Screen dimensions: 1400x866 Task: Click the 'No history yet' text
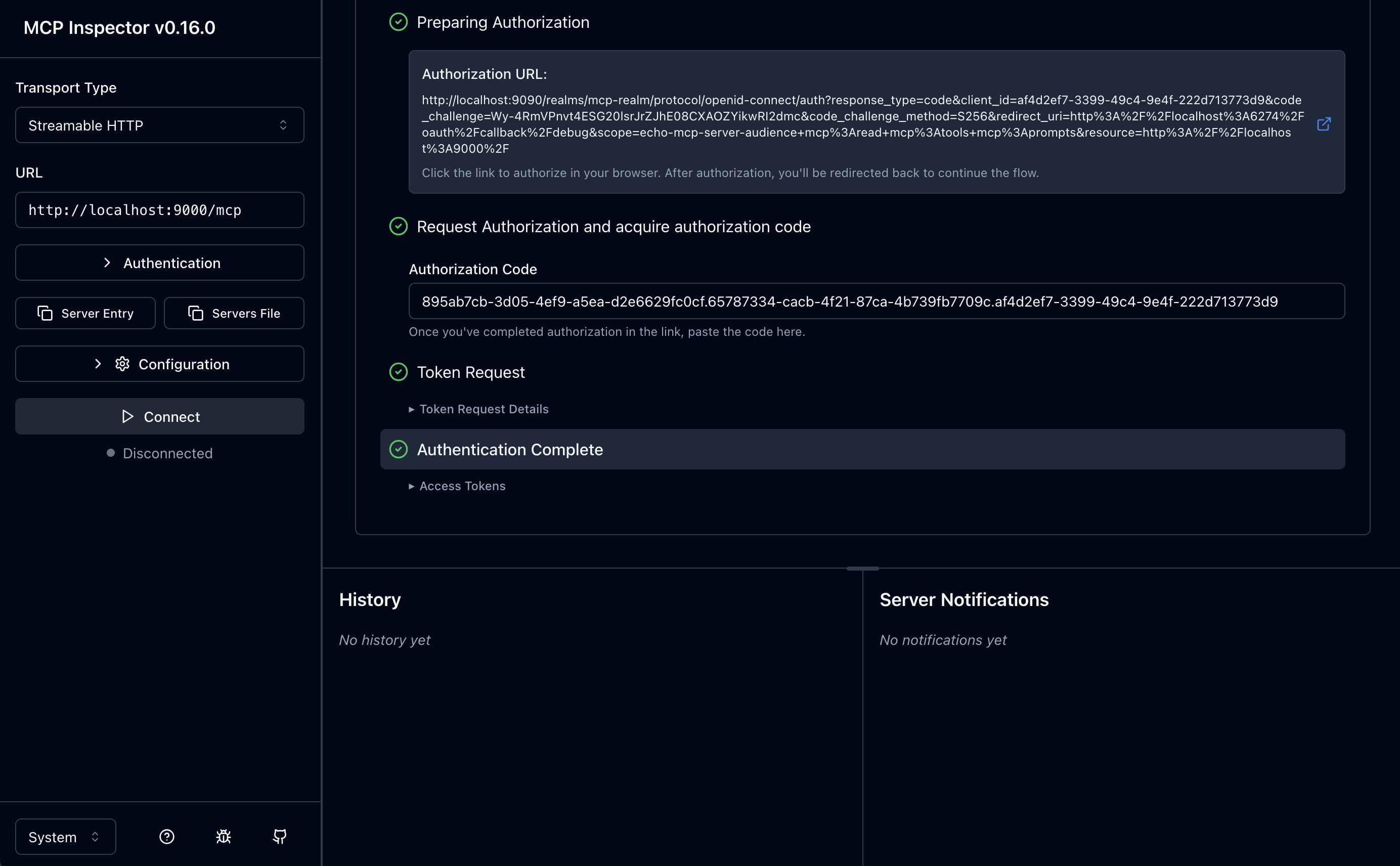click(385, 640)
